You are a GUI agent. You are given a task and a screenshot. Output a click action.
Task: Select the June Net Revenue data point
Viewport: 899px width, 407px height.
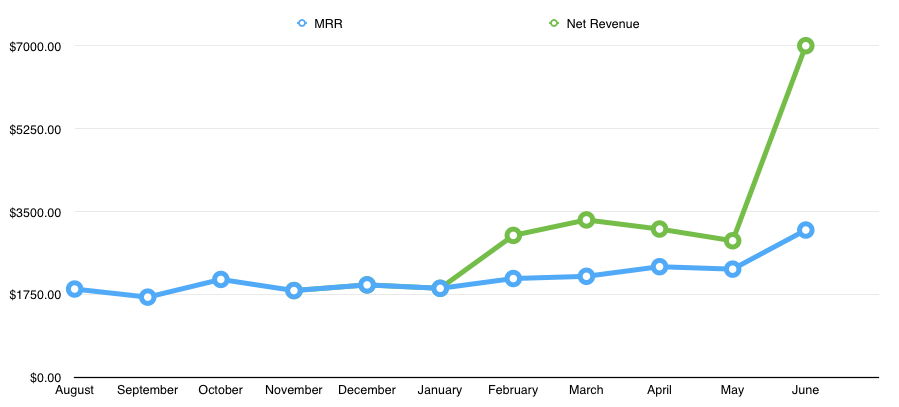pyautogui.click(x=806, y=46)
